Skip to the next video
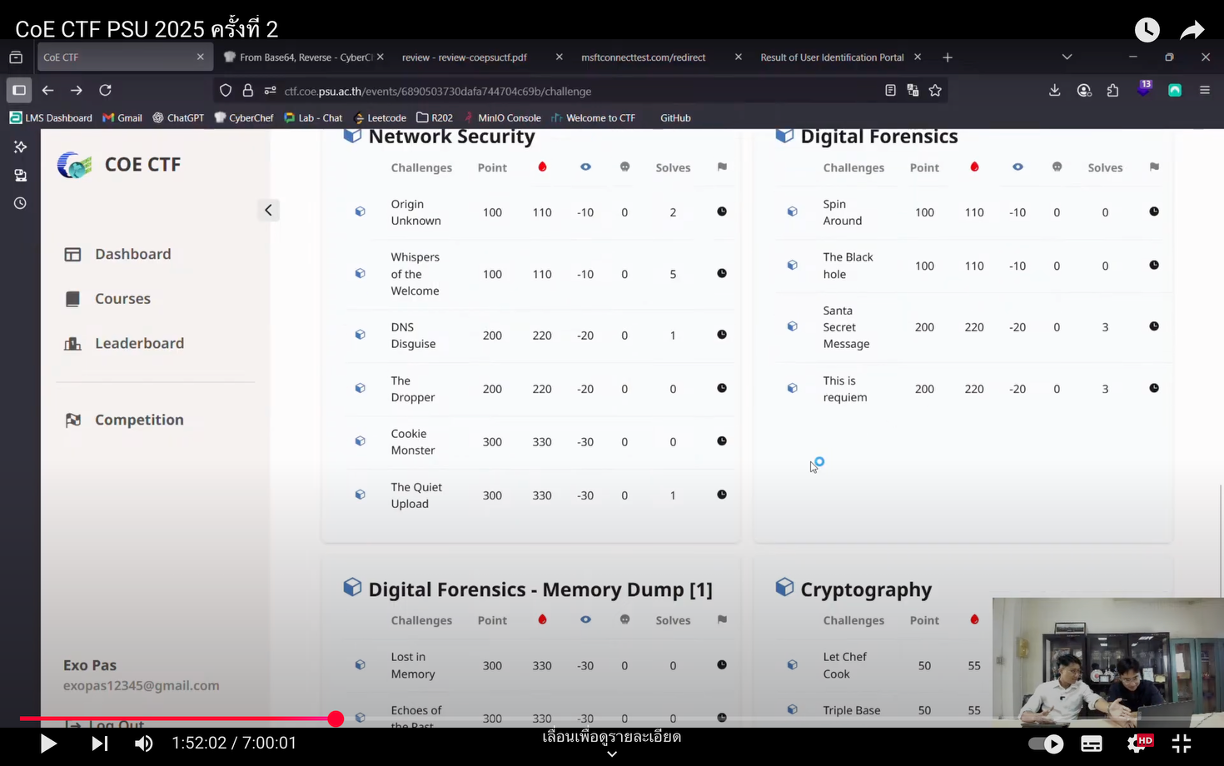This screenshot has height=766, width=1224. click(x=99, y=743)
